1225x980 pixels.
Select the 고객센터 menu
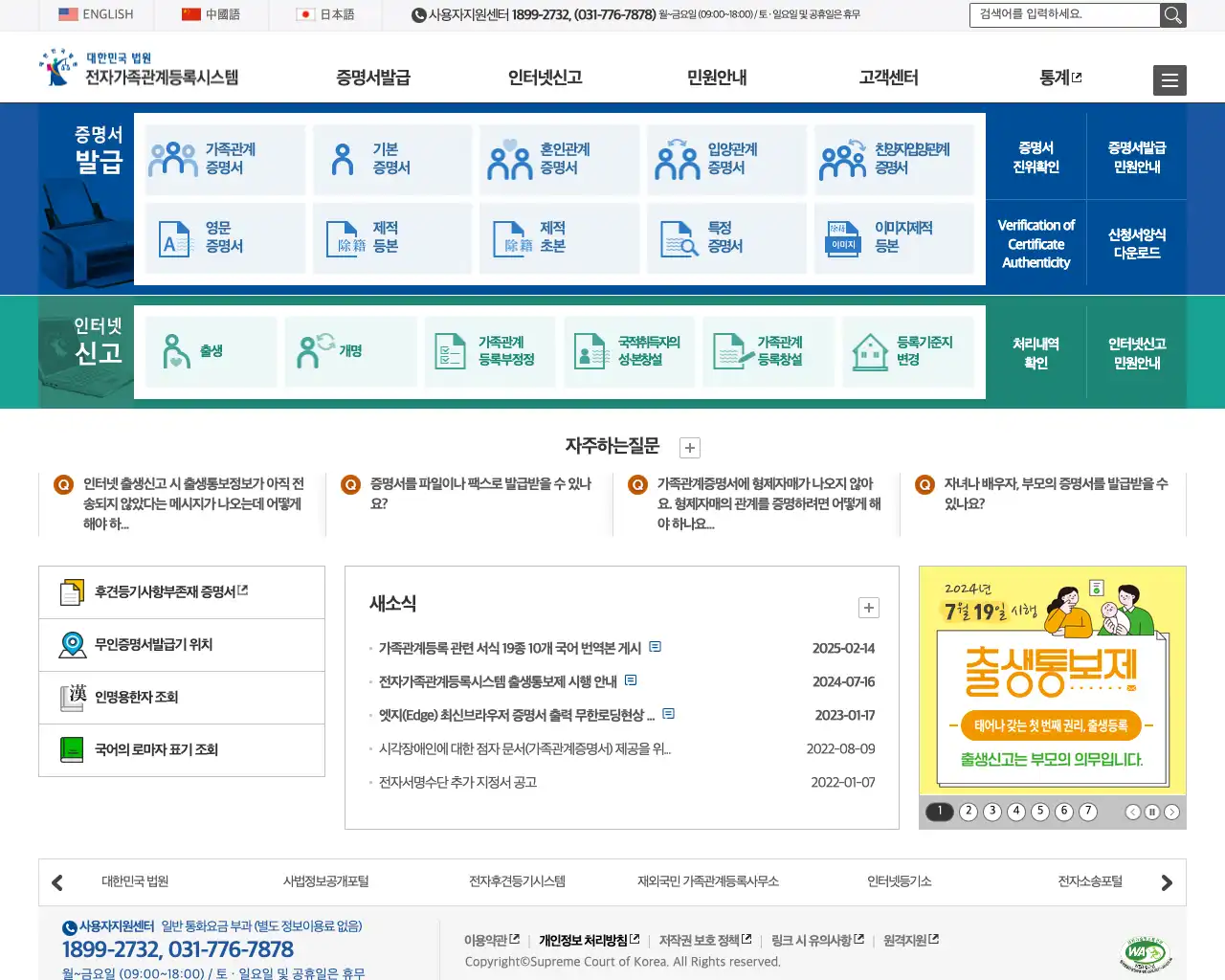pos(885,79)
